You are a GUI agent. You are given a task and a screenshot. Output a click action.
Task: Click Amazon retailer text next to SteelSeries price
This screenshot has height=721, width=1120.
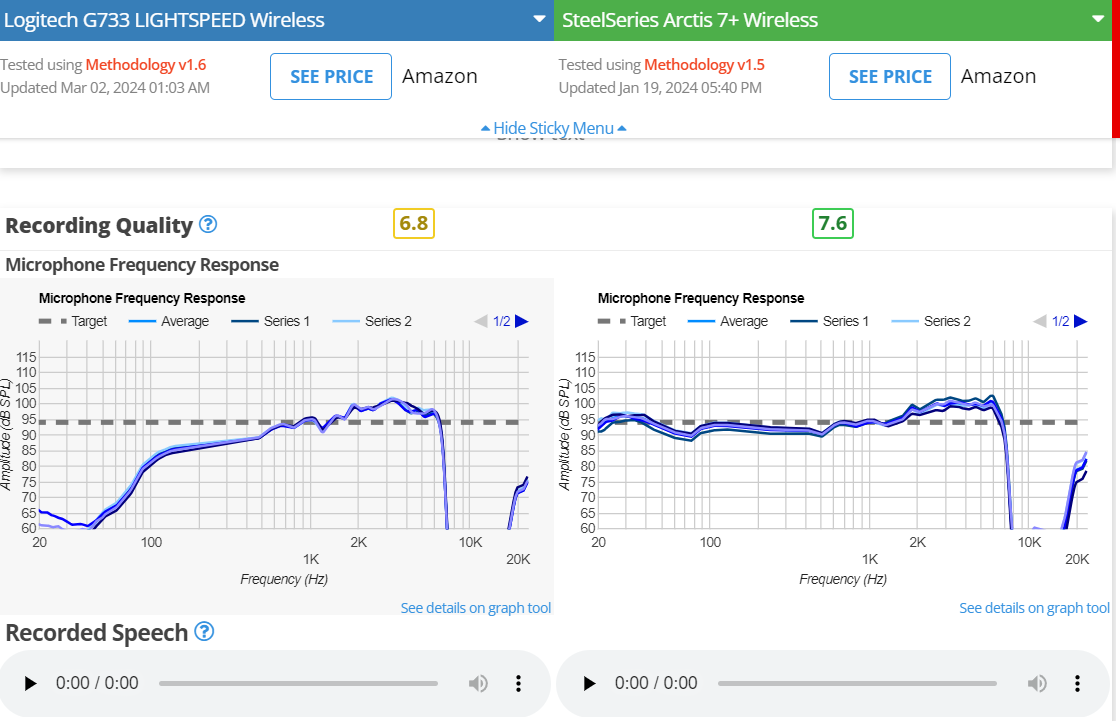(998, 76)
